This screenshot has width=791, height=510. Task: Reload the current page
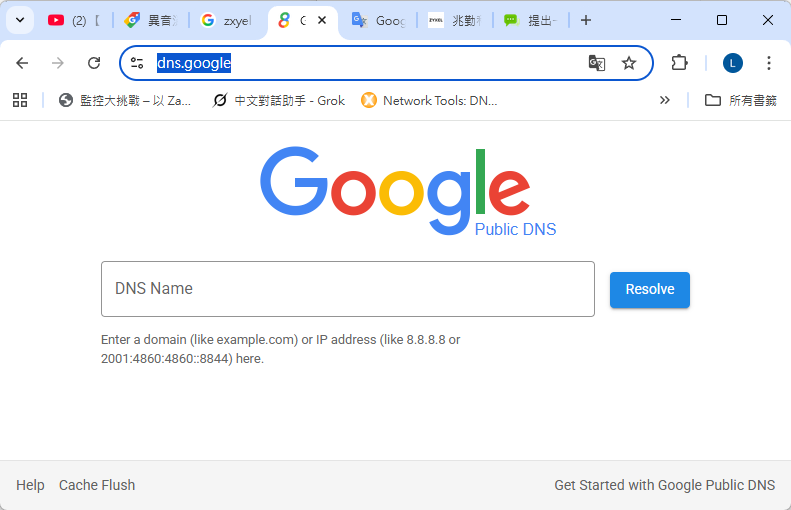pos(94,63)
